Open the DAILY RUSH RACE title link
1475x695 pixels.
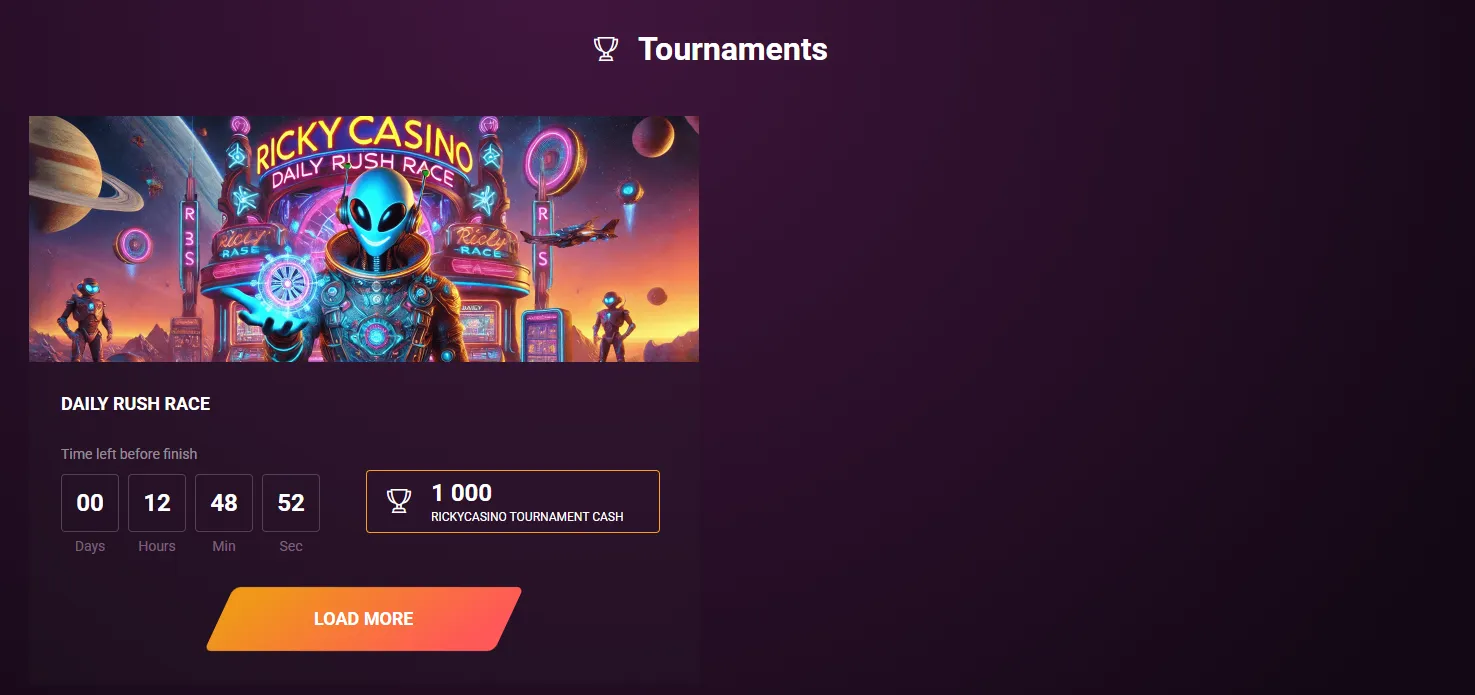pos(136,404)
